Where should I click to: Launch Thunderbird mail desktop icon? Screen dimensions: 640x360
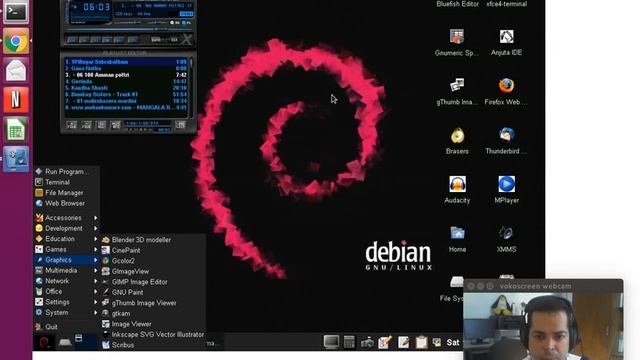(x=506, y=141)
